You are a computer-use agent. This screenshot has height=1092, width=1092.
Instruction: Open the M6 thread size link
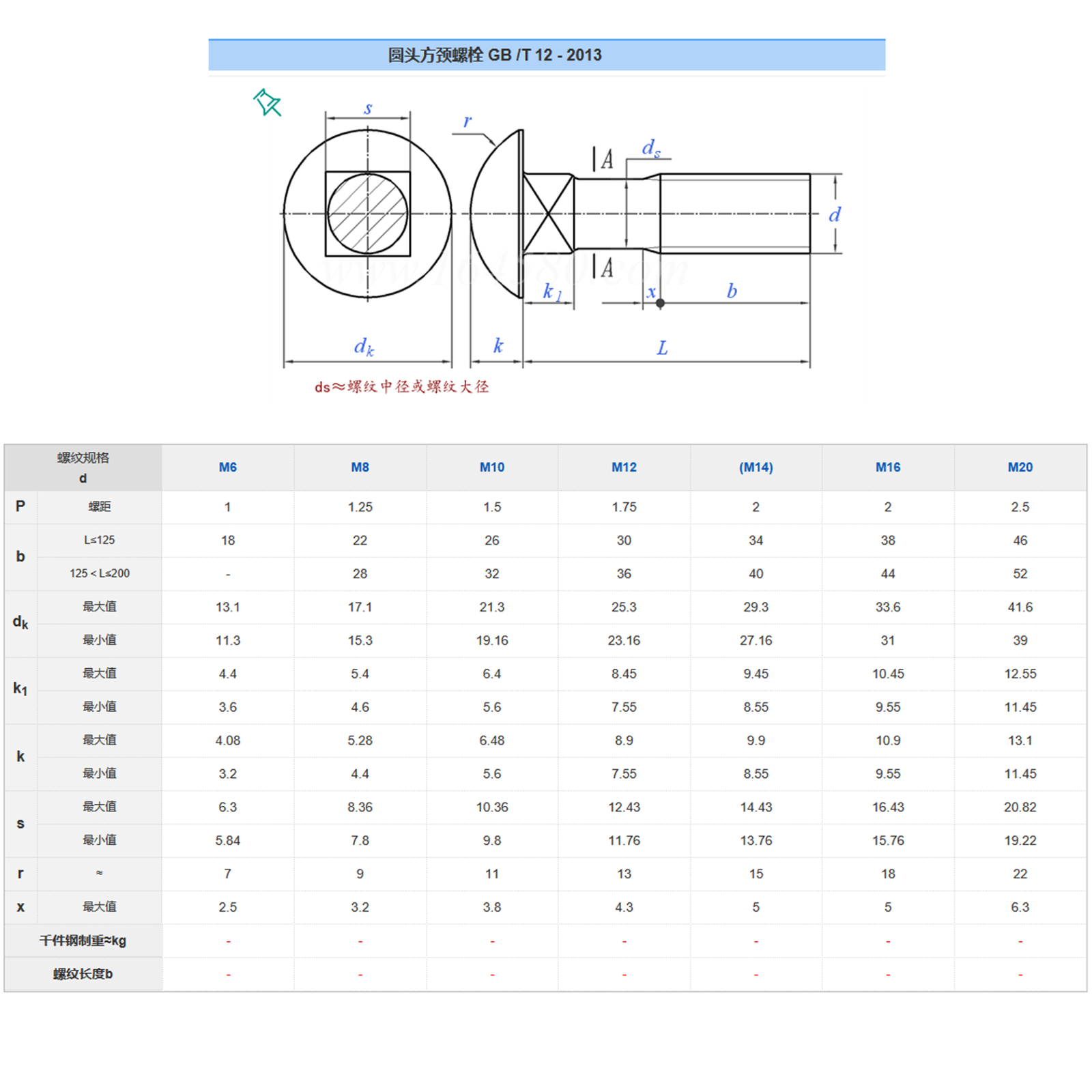[228, 468]
